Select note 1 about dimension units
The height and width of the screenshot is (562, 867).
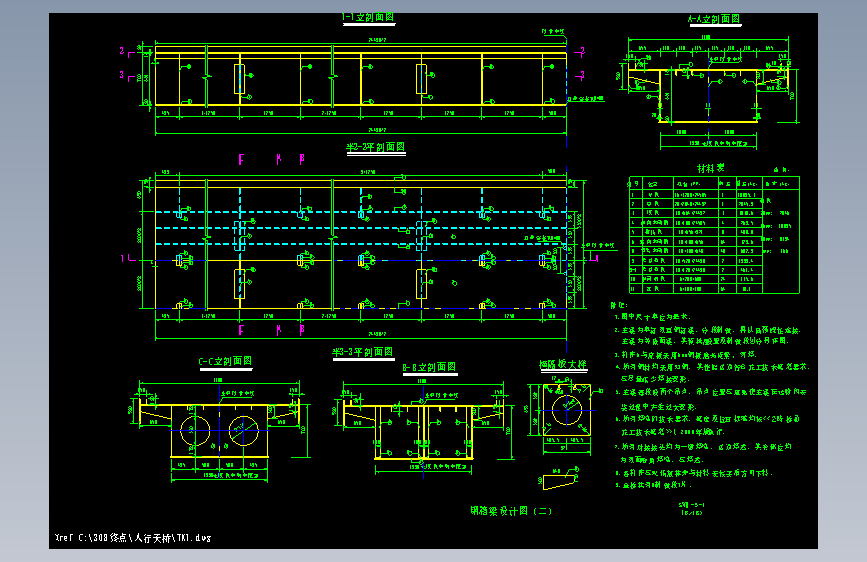coord(652,317)
